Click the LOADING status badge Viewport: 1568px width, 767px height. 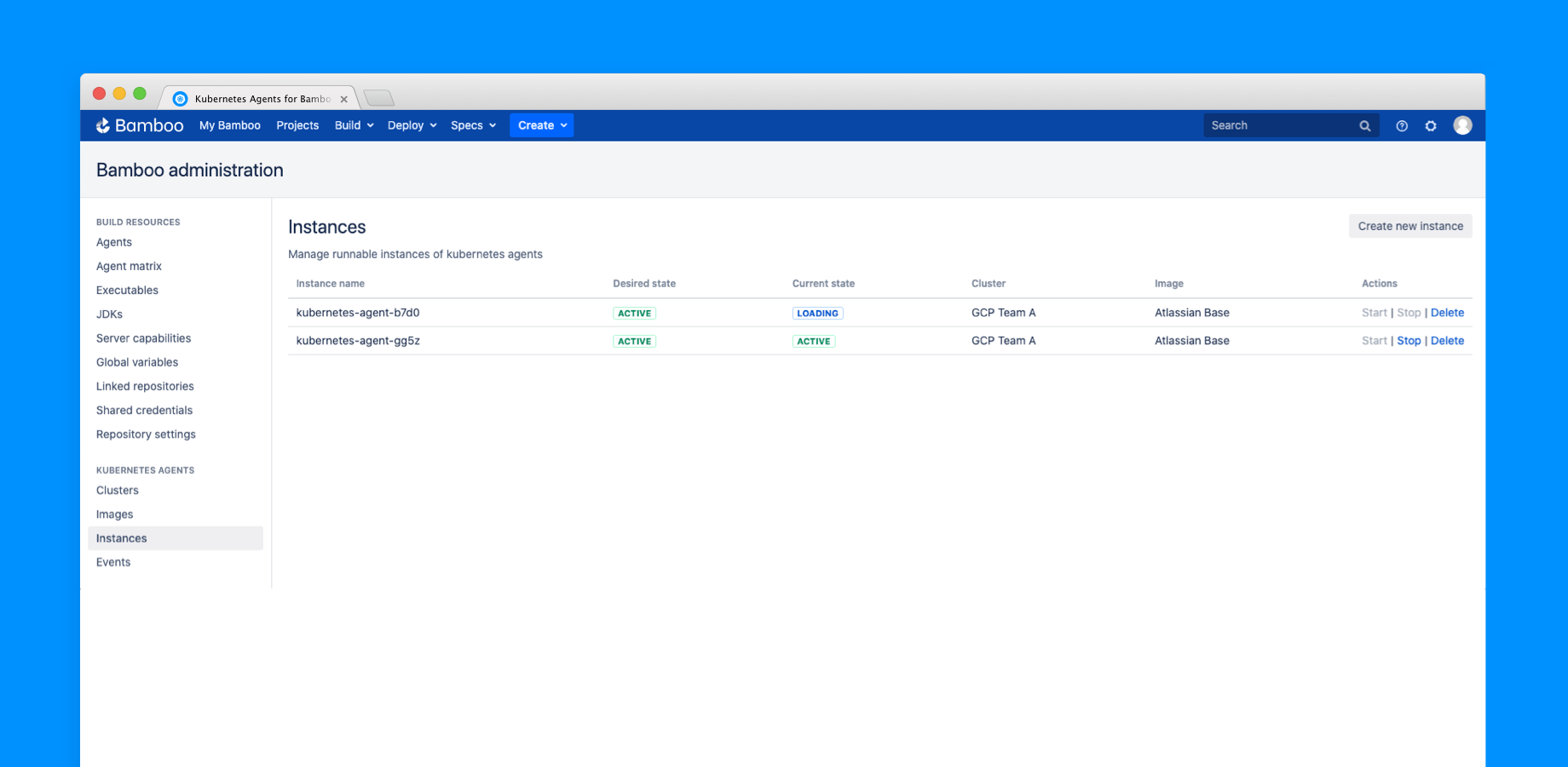click(x=817, y=313)
